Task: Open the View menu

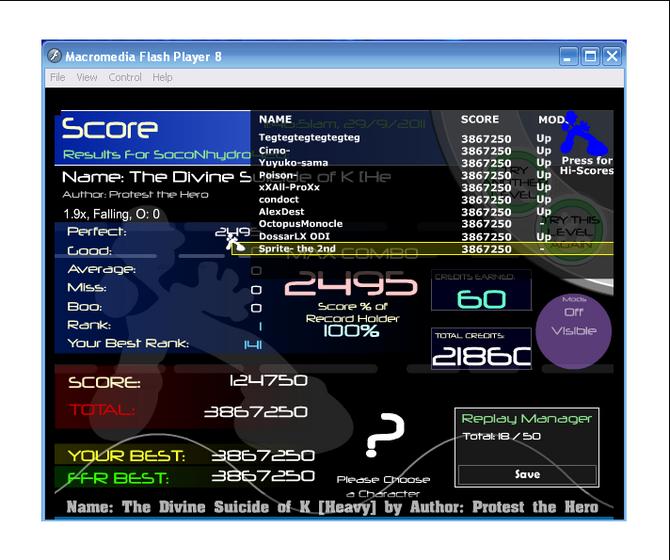Action: tap(87, 77)
